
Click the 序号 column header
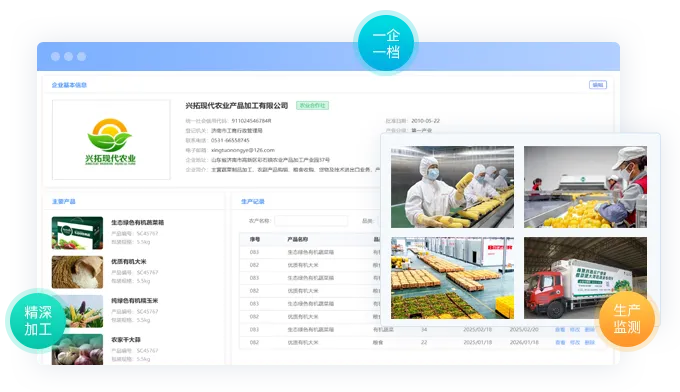coord(255,239)
